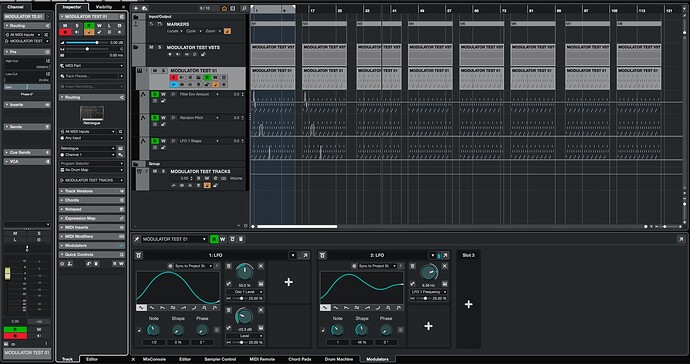Click the Editor tab beside Track in Inspector
This screenshot has width=690, height=364.
coord(92,359)
